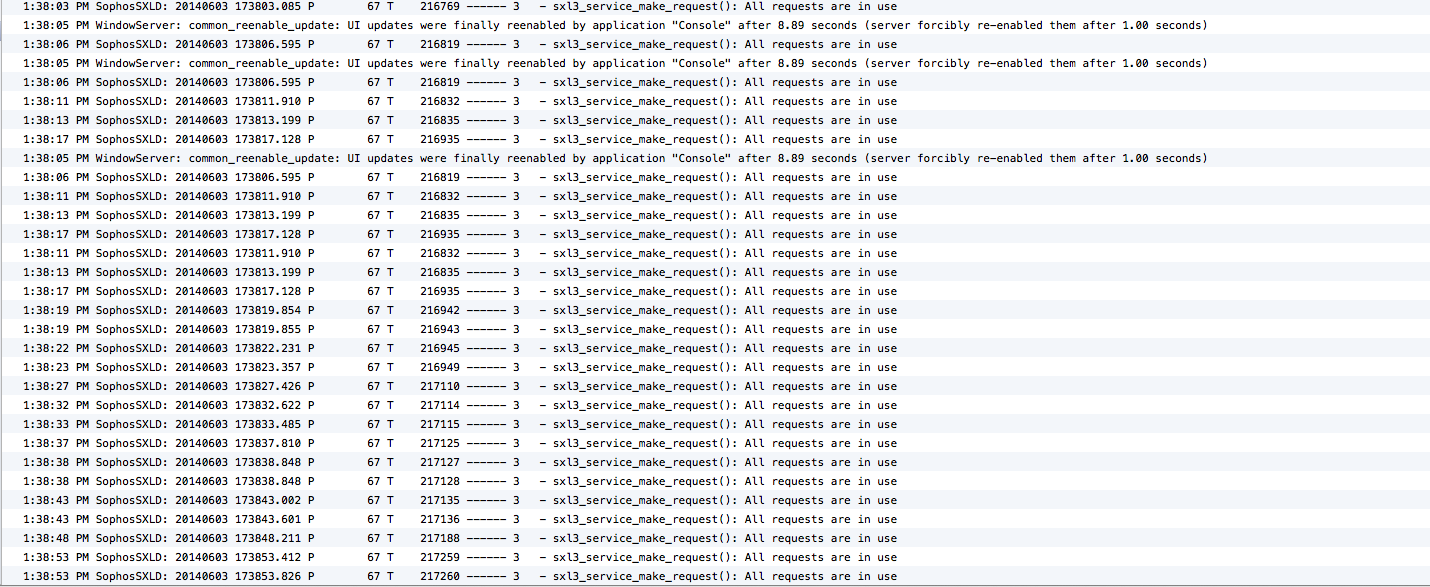Select the log row with sequence 216949
The width and height of the screenshot is (1430, 587).
tap(715, 367)
